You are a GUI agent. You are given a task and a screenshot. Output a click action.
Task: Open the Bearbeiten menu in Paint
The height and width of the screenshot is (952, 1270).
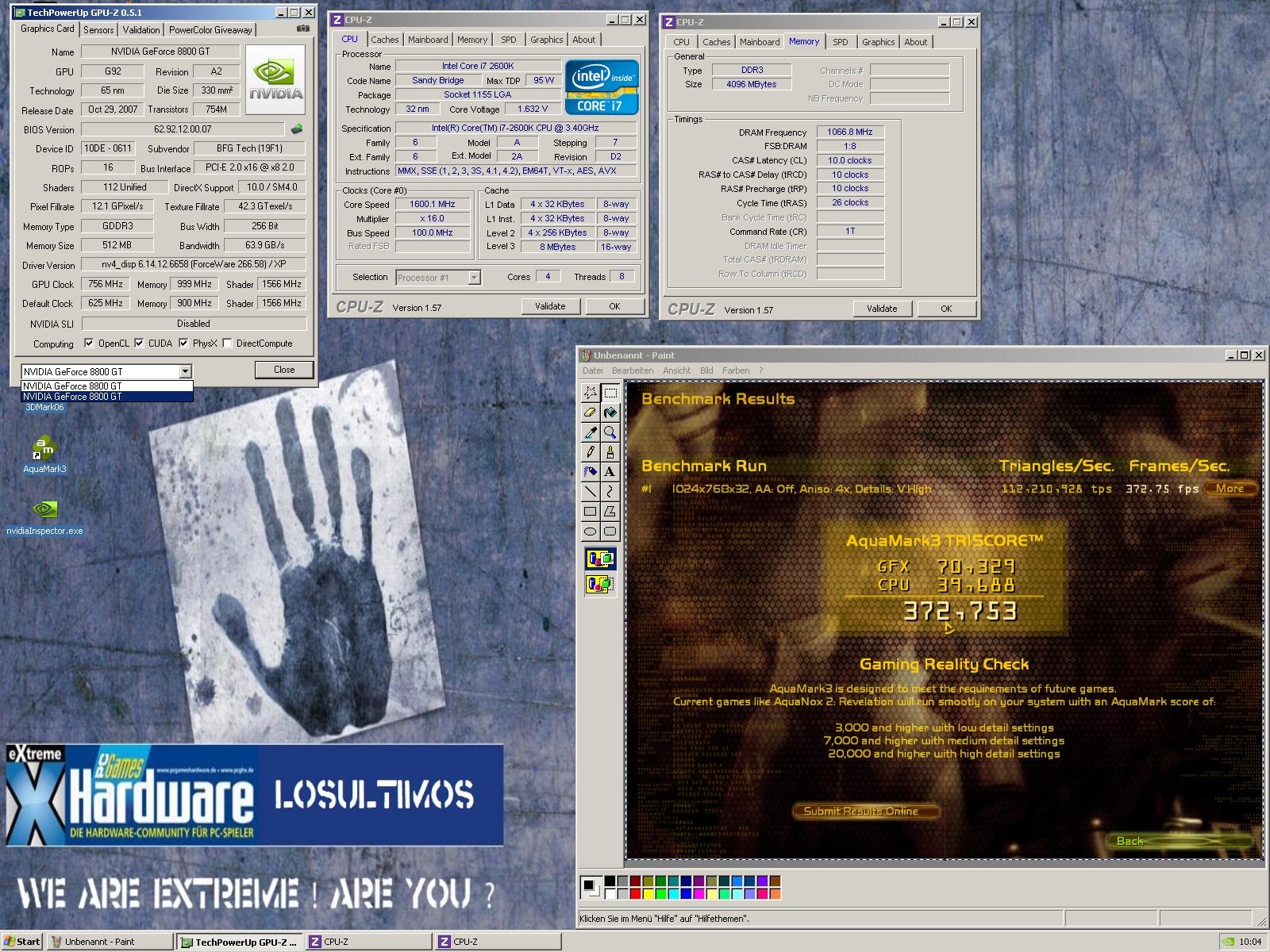click(x=633, y=370)
